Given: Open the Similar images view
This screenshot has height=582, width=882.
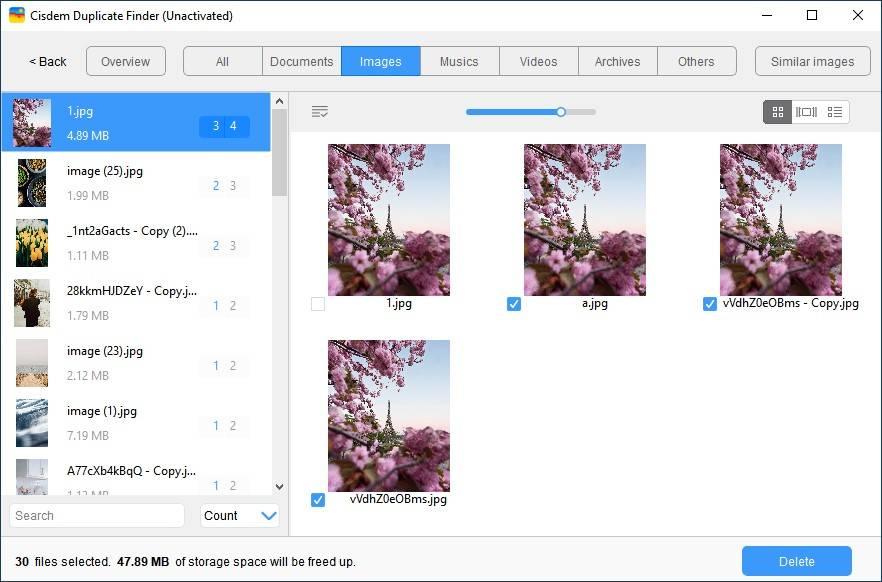Looking at the screenshot, I should (813, 61).
